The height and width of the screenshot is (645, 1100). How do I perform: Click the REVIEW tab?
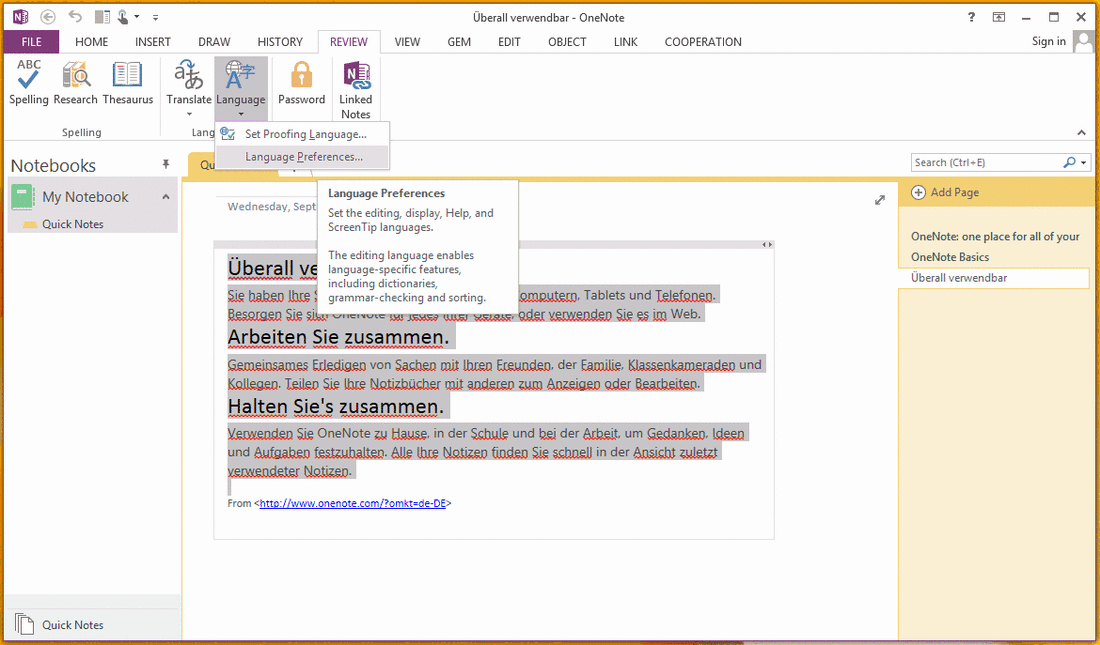pyautogui.click(x=349, y=42)
